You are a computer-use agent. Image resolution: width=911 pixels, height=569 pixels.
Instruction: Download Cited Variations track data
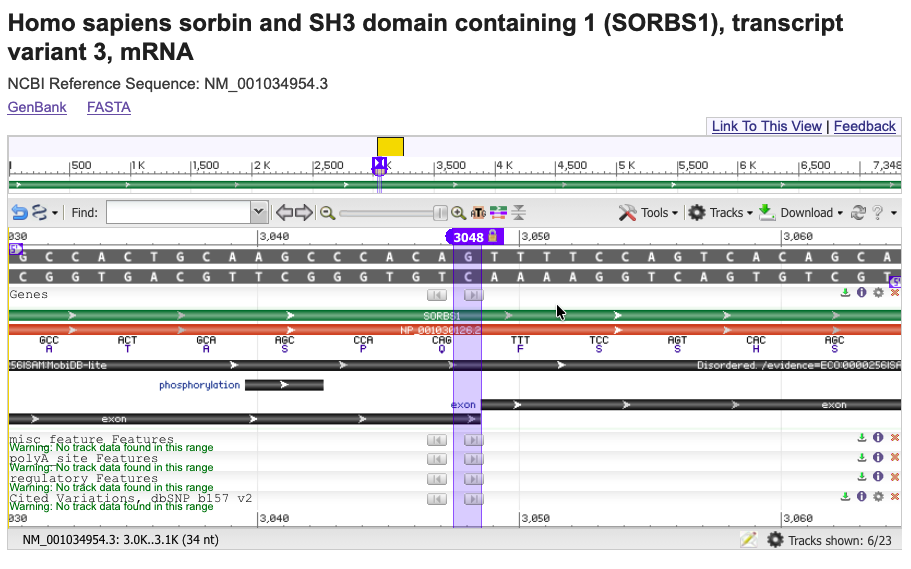pos(845,496)
